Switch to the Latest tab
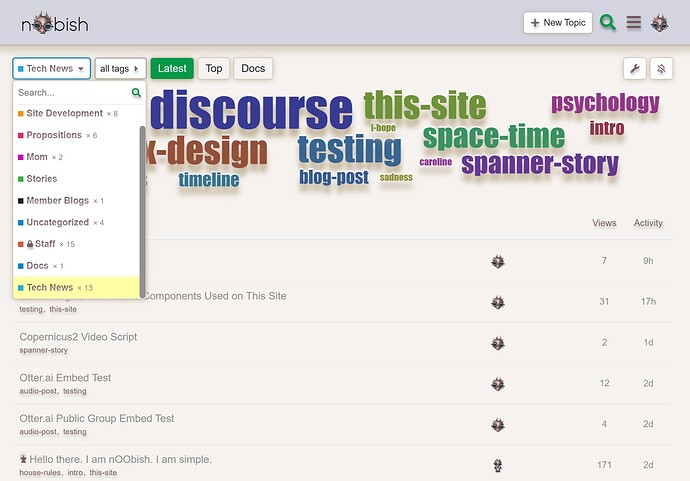This screenshot has height=481, width=690. tap(172, 68)
